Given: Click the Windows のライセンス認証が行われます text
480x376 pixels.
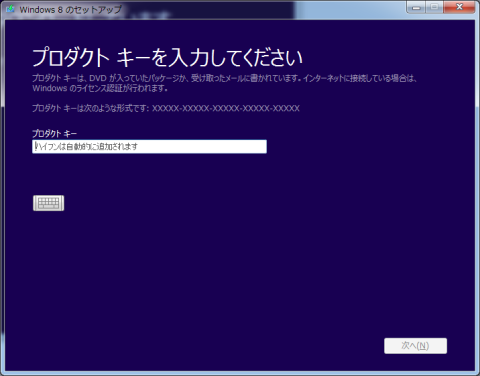Looking at the screenshot, I should 100,88.
